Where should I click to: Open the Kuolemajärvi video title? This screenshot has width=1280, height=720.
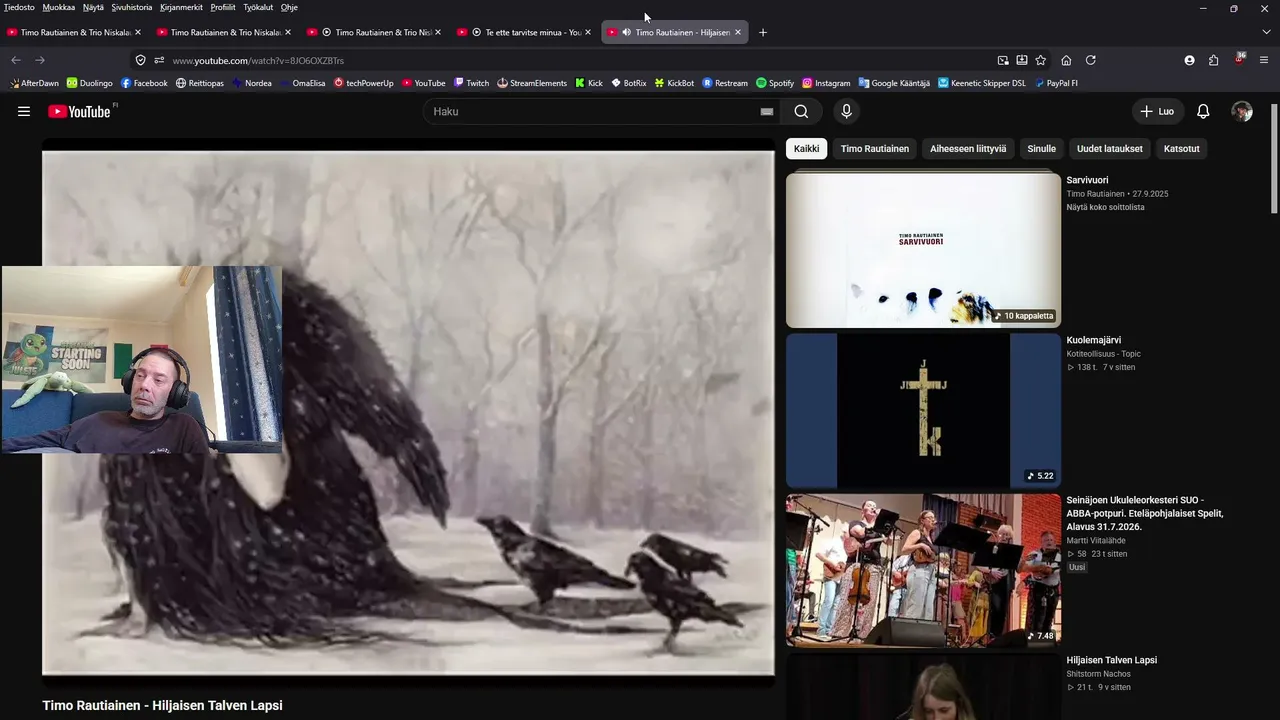point(1093,340)
